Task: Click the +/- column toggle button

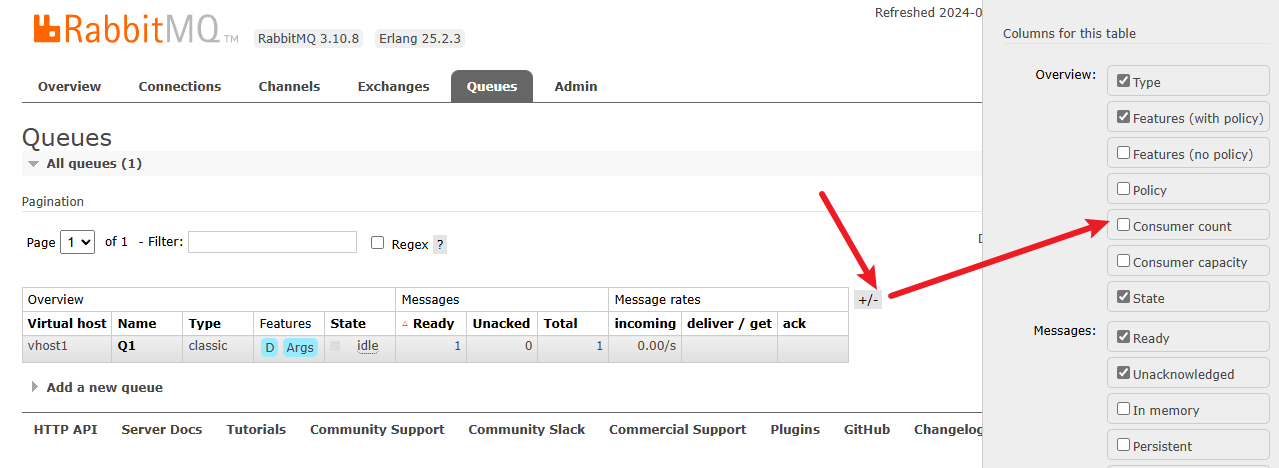Action: (868, 299)
